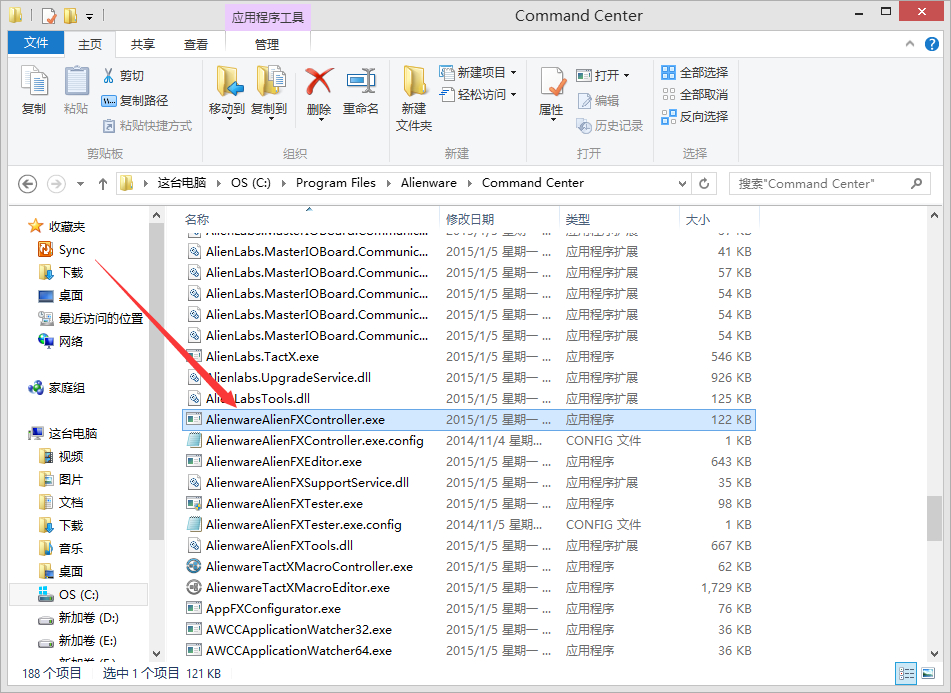This screenshot has width=951, height=693.
Task: Sort by 修改日期 (Date modified) header
Action: click(500, 219)
